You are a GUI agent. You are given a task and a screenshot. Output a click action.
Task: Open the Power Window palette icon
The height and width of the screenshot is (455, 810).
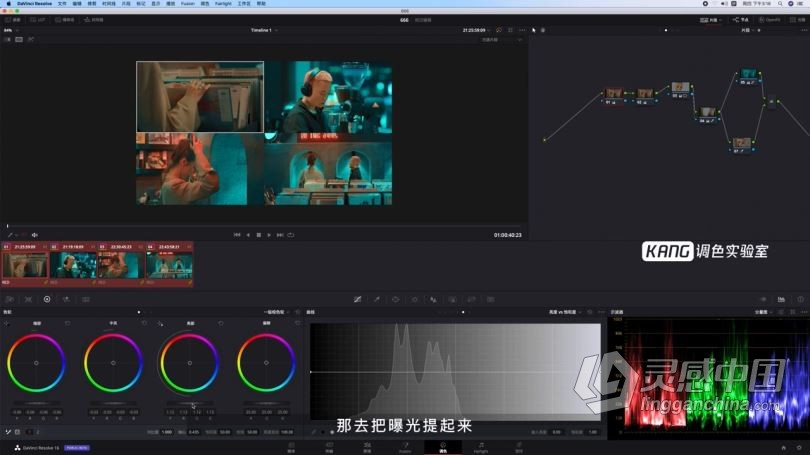coord(396,300)
